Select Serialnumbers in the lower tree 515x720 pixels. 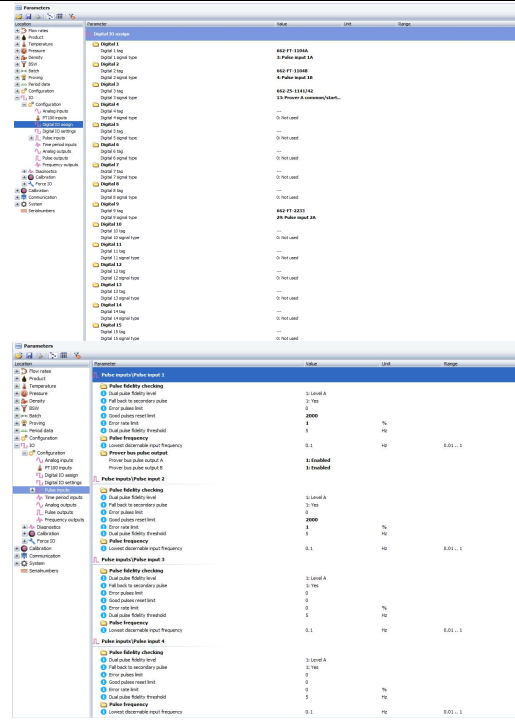[44, 571]
